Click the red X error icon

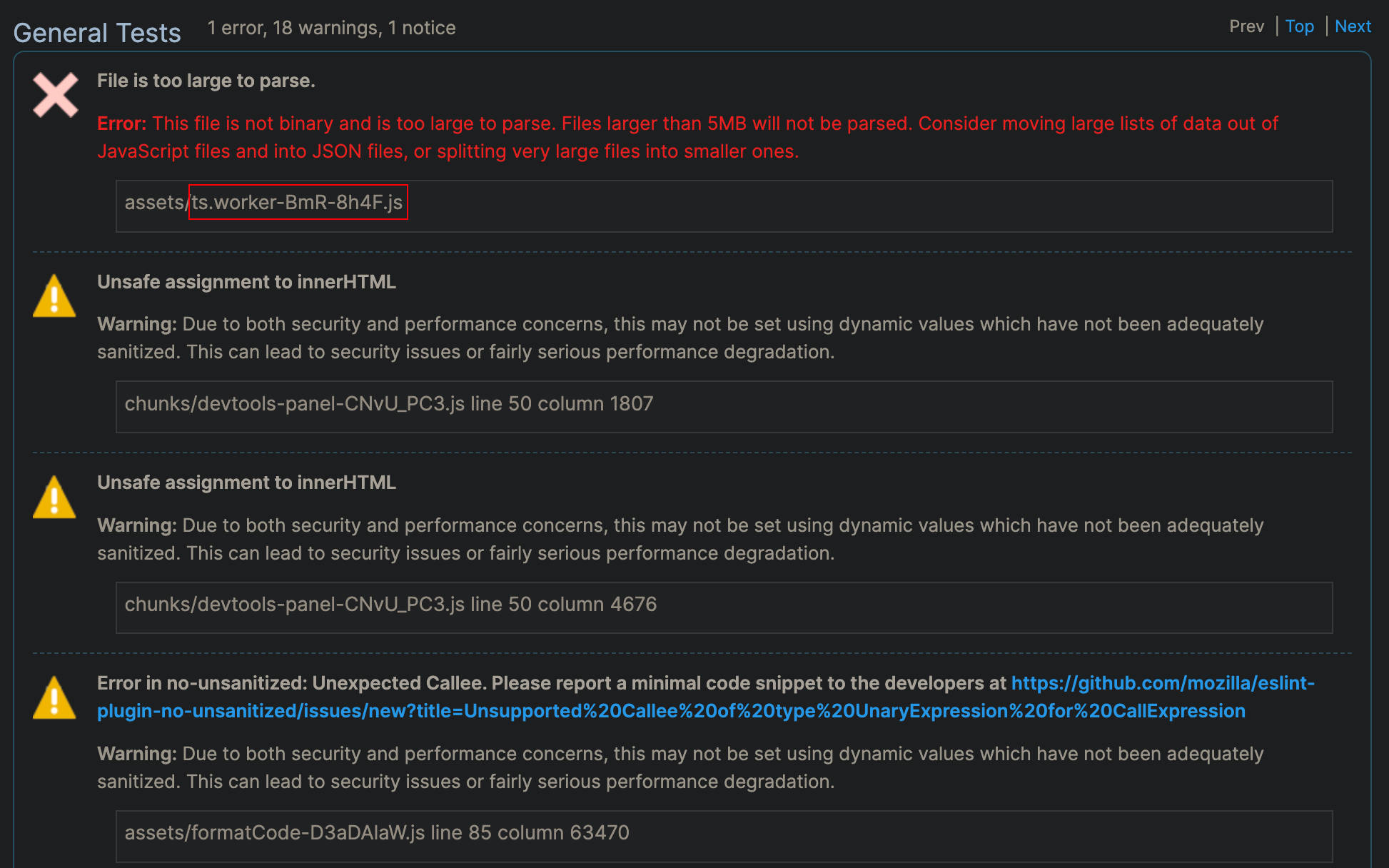[x=55, y=95]
